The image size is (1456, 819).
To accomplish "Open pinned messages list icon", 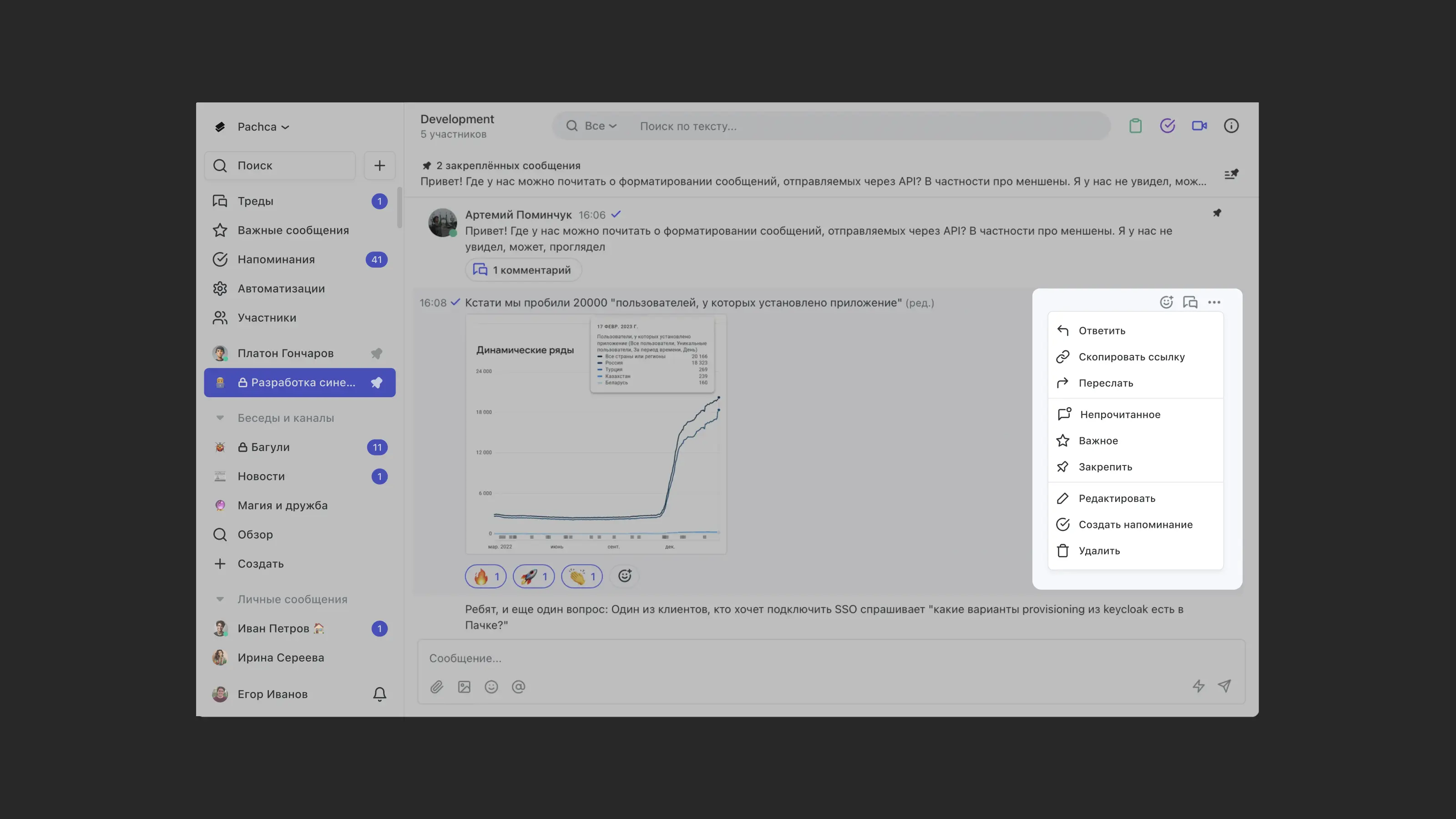I will click(1231, 174).
